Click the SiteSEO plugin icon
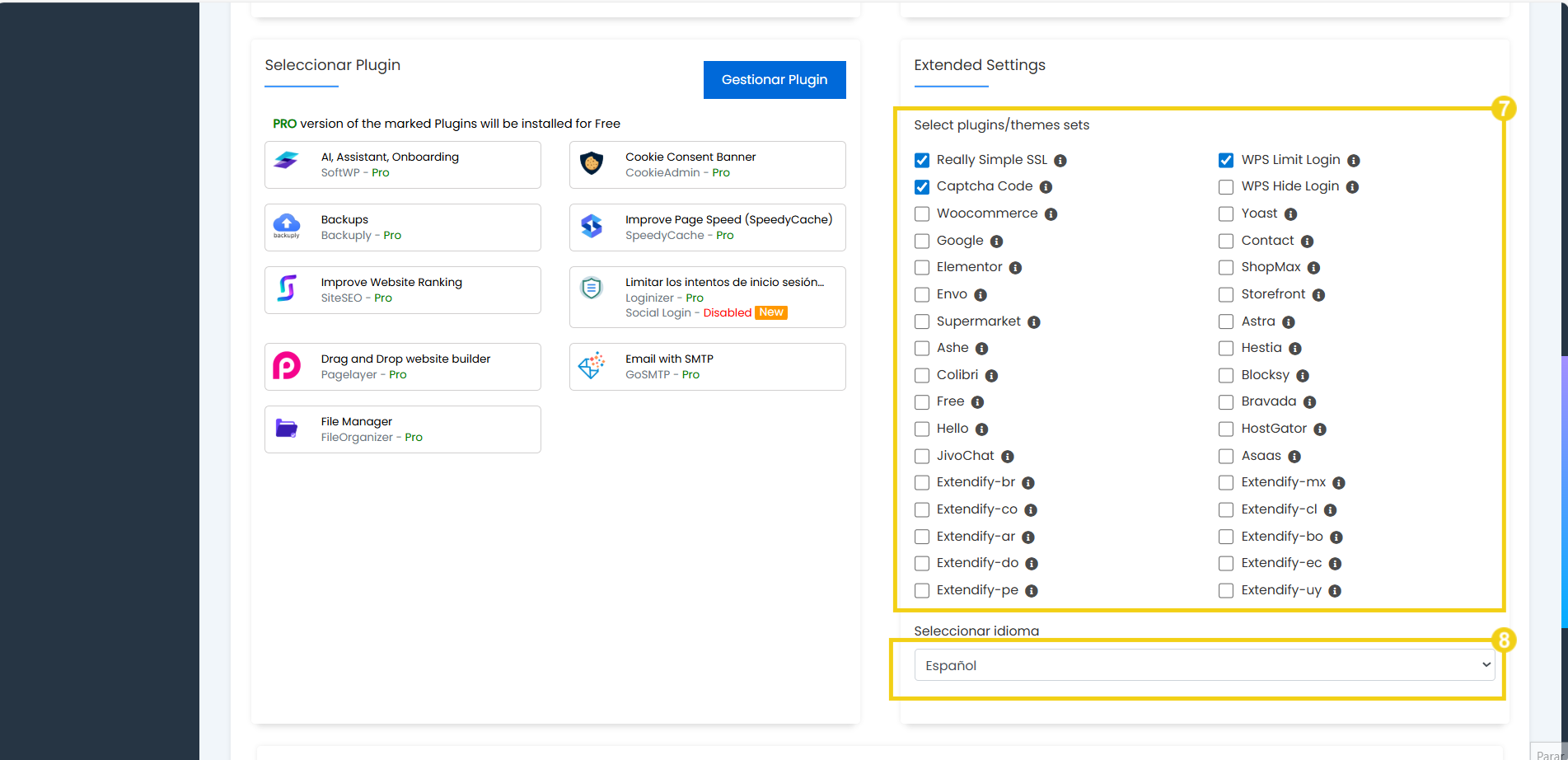 [x=287, y=288]
